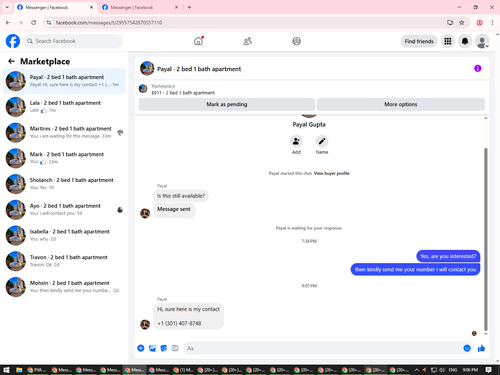Viewport: 500px width, 375px height.
Task: Open Chrome three-dot menu
Action: pos(492,23)
